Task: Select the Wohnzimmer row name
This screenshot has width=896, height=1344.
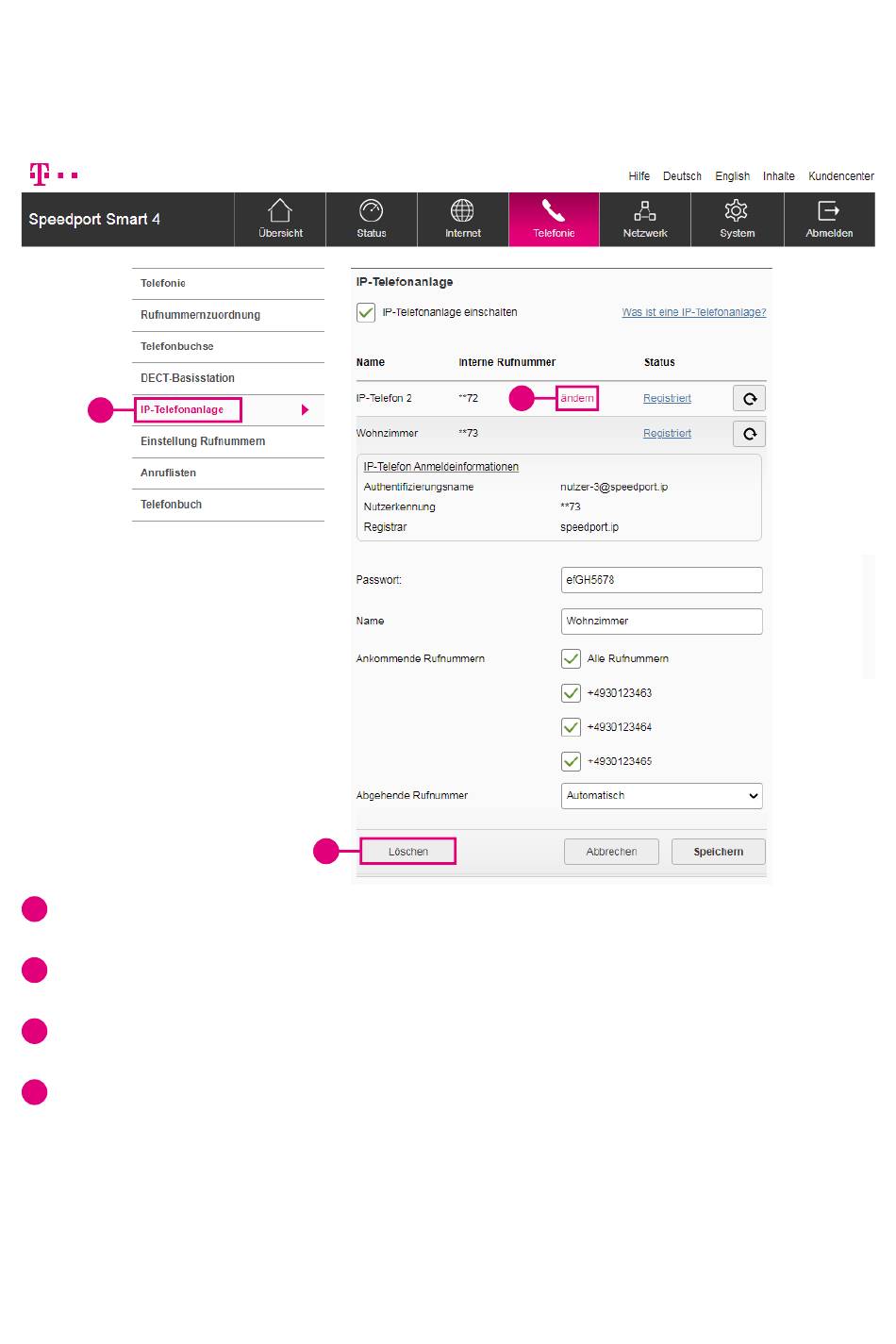Action: point(387,433)
